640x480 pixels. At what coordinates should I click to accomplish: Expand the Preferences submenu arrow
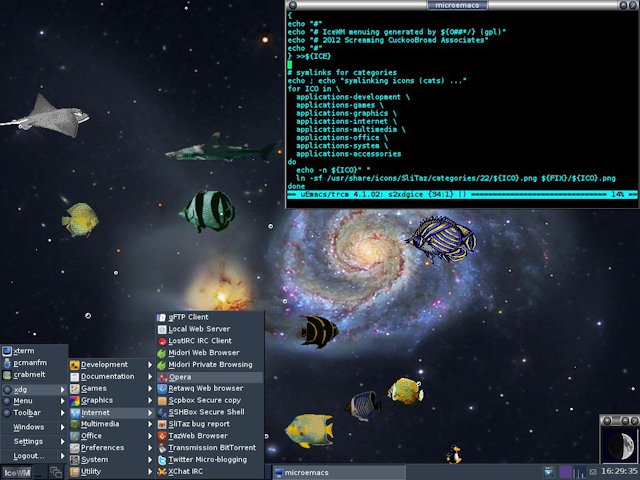(150, 448)
